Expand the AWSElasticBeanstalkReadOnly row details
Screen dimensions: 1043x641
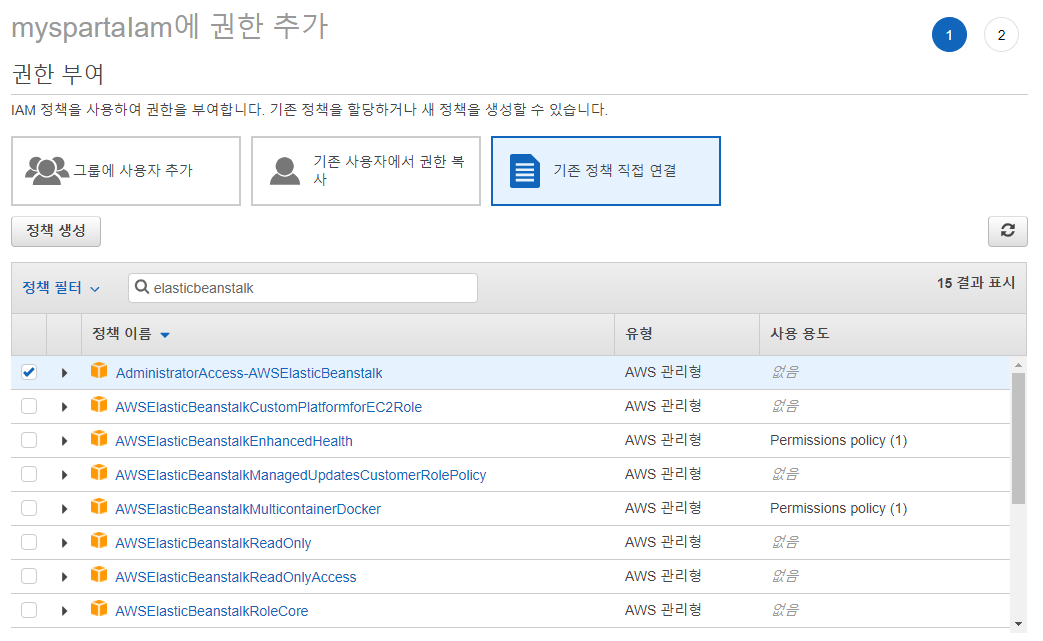65,543
